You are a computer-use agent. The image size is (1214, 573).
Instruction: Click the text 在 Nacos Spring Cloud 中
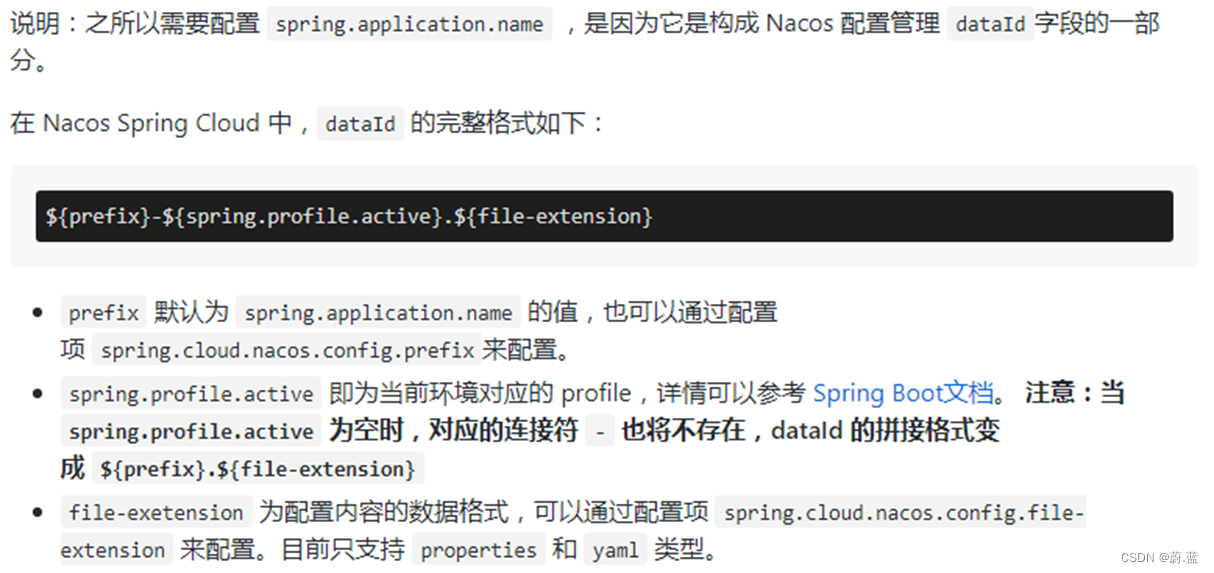[150, 124]
